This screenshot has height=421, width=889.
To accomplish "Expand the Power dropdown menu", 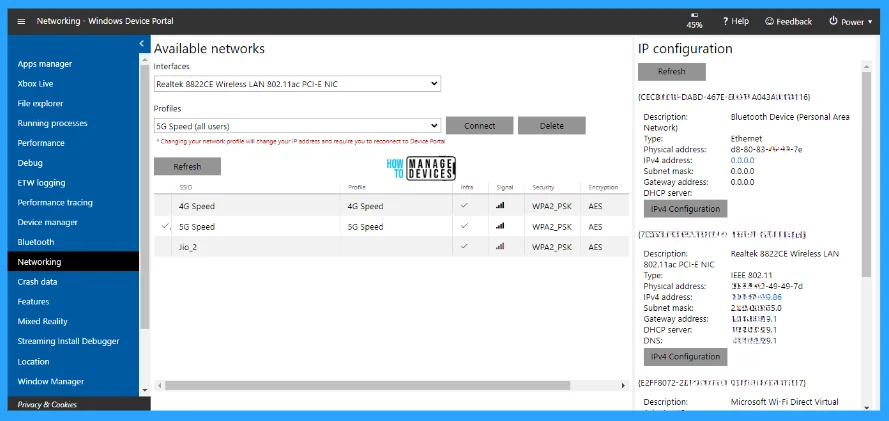I will pyautogui.click(x=850, y=22).
